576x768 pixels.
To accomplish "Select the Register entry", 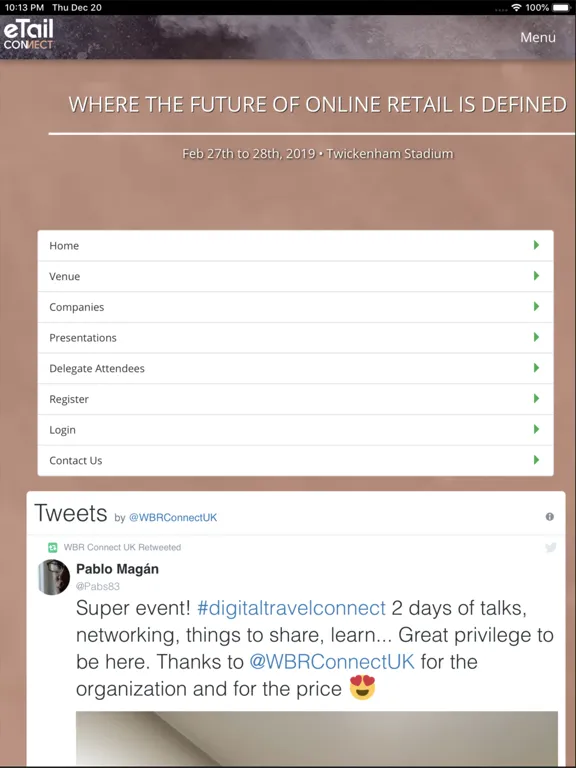I will 295,399.
